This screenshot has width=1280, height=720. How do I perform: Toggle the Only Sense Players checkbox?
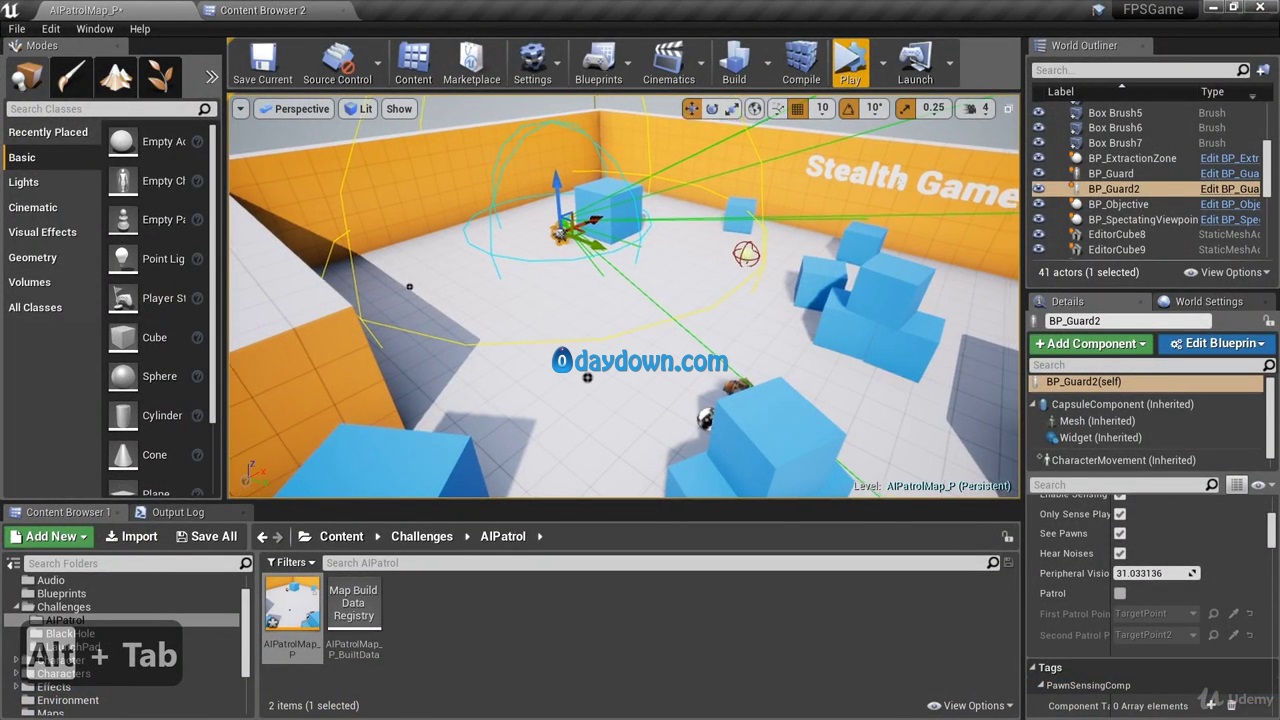1120,514
